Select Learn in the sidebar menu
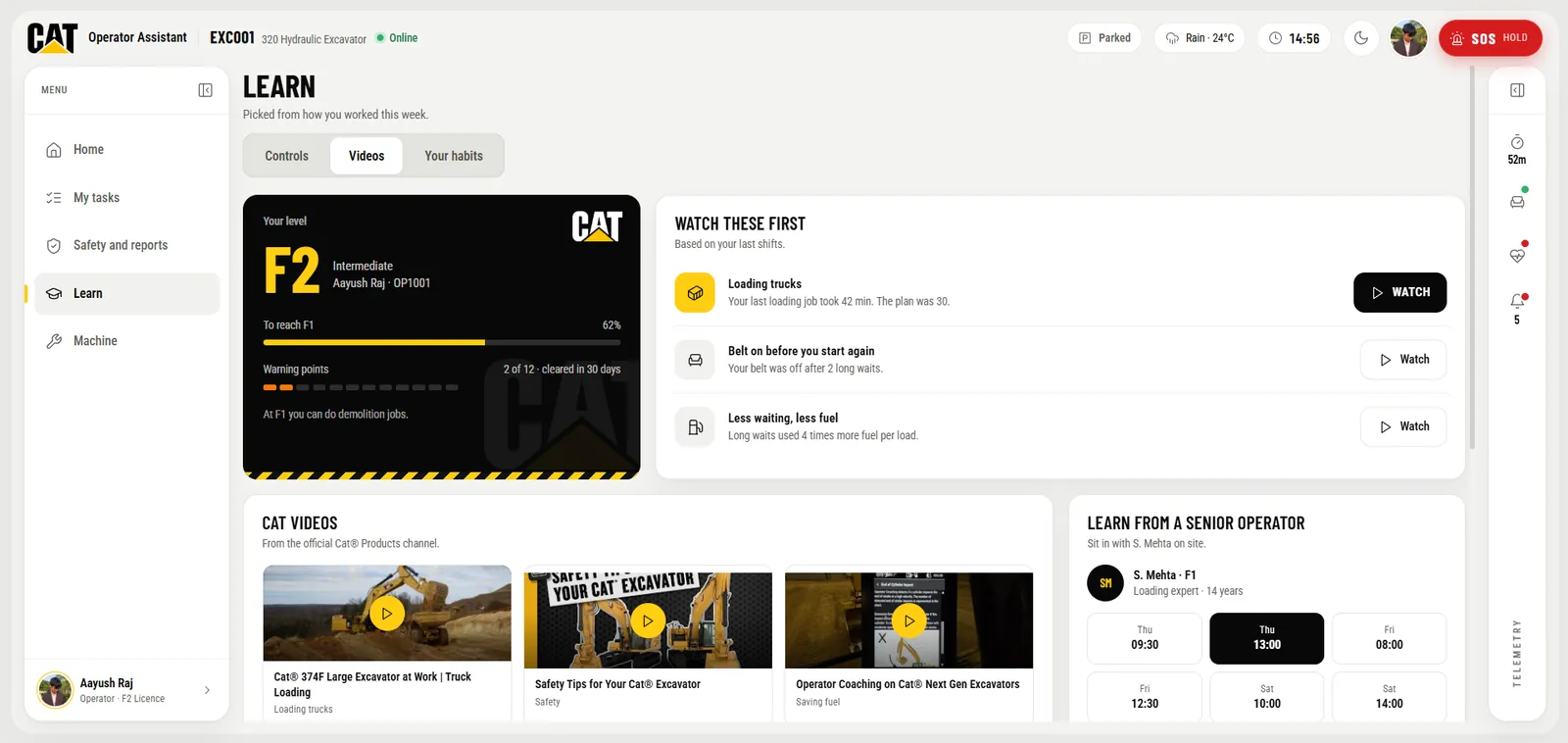The image size is (1568, 743). pyautogui.click(x=127, y=293)
